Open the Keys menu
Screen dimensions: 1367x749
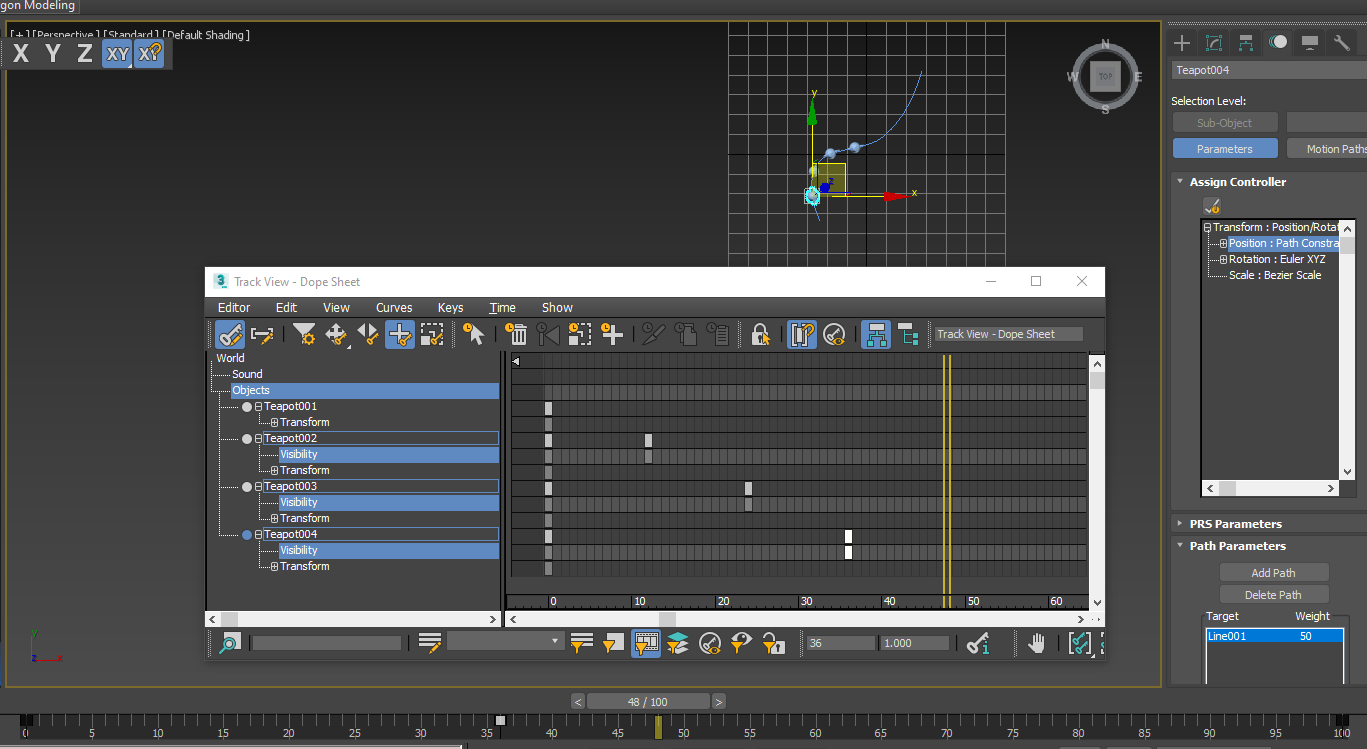point(450,307)
